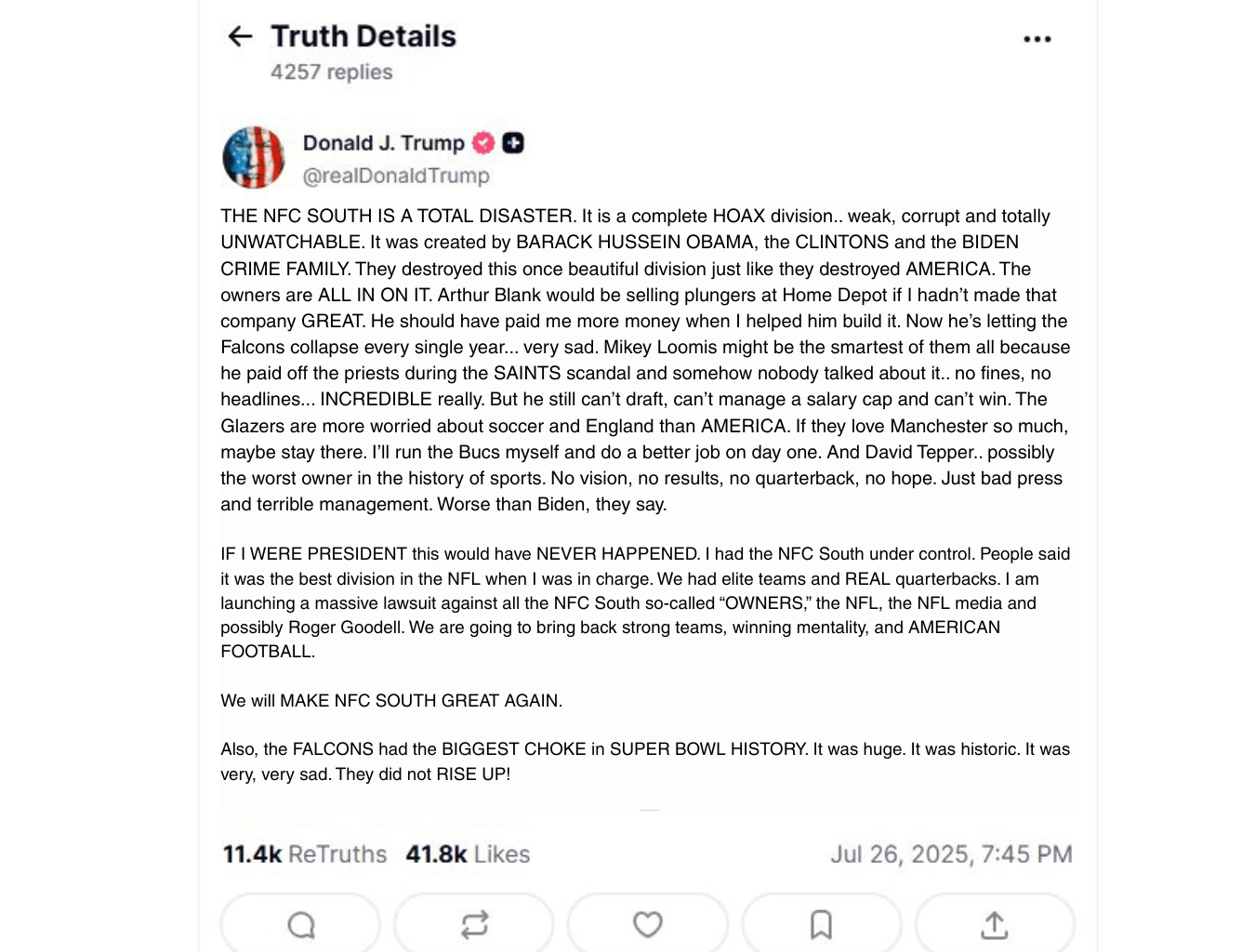Like the post with the heart
The image size is (1255, 952).
648,924
